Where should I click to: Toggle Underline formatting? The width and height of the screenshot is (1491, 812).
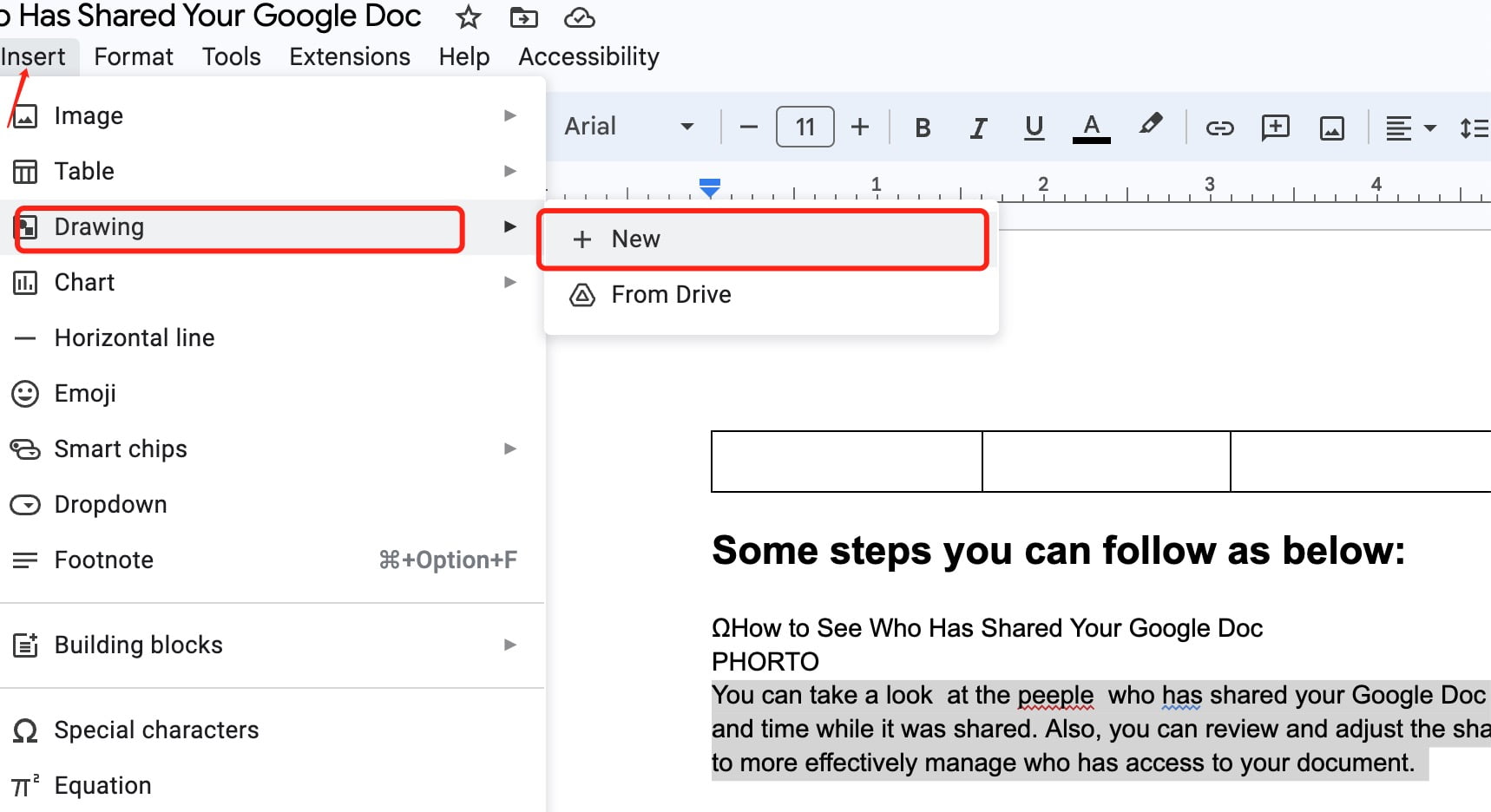1034,128
